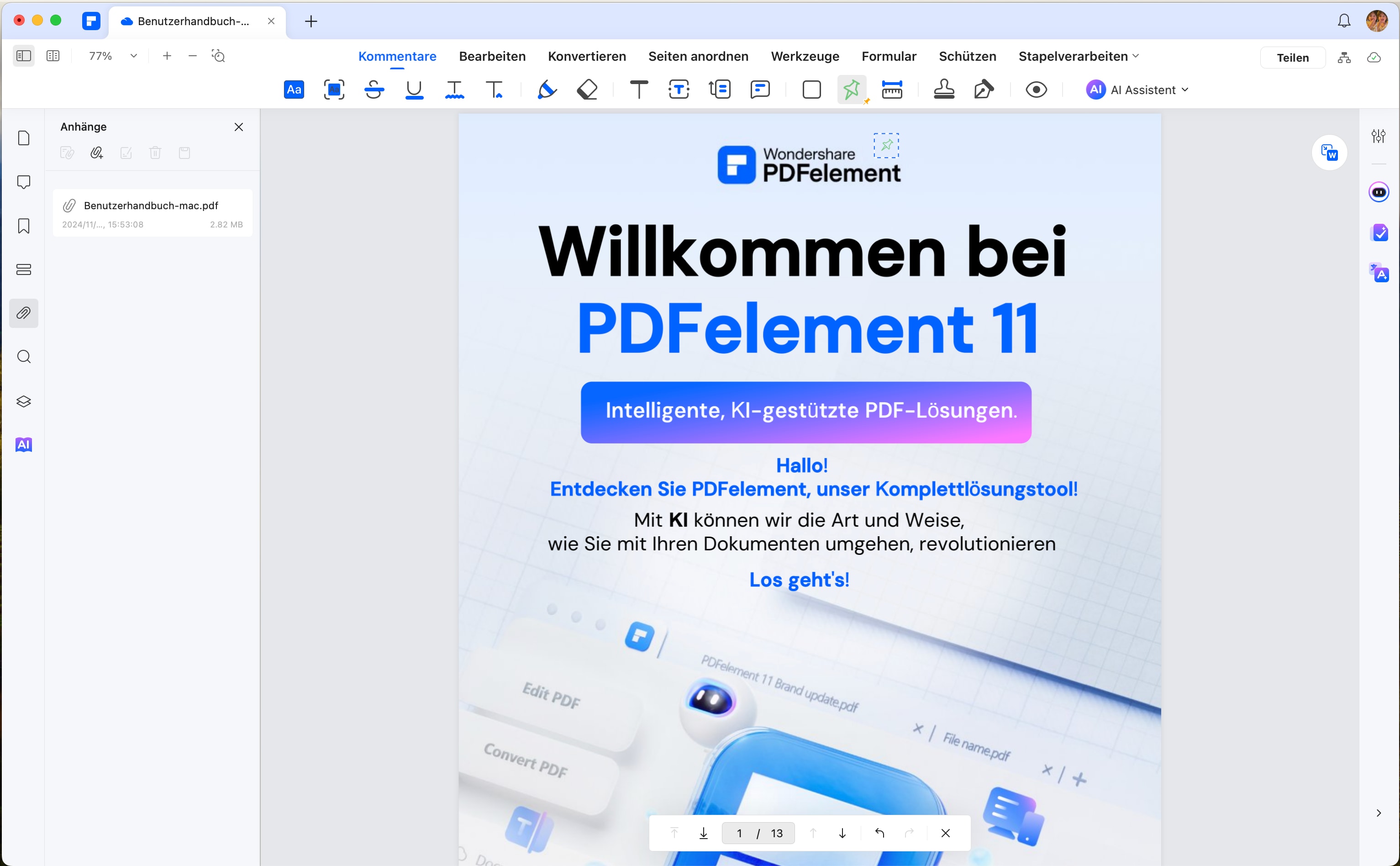
Task: Select the squiggly underline tool
Action: (x=454, y=90)
